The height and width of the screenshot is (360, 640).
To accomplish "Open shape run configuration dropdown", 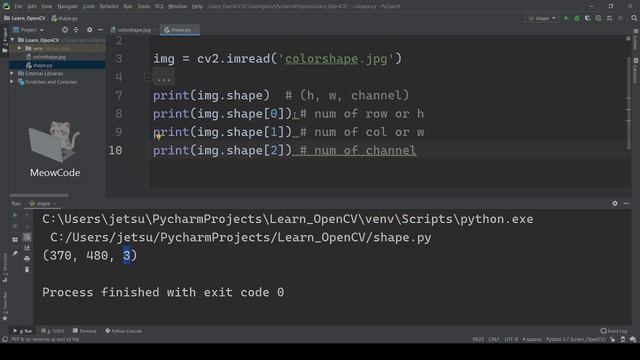I will 542,18.
